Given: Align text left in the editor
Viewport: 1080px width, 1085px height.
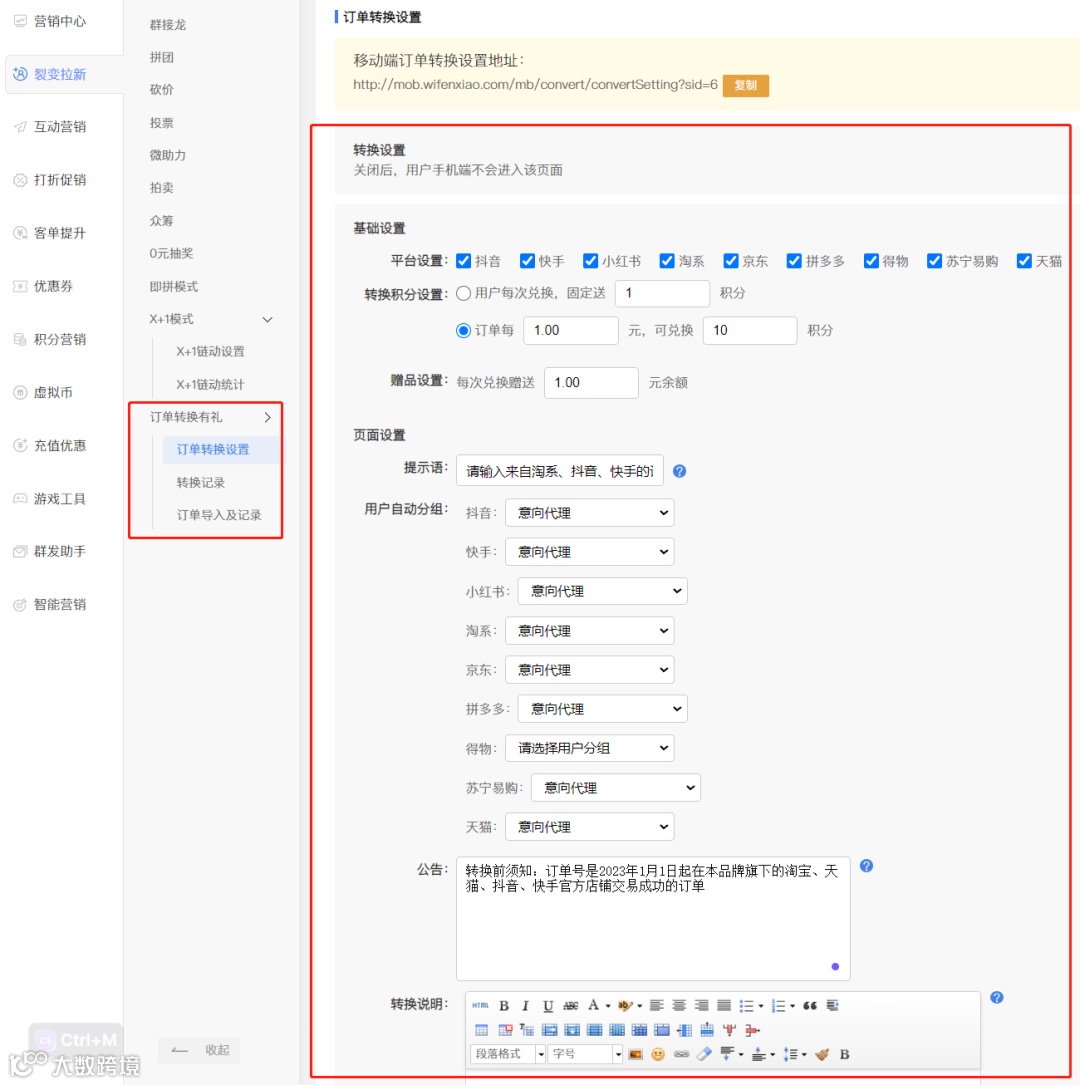Looking at the screenshot, I should [x=657, y=1005].
